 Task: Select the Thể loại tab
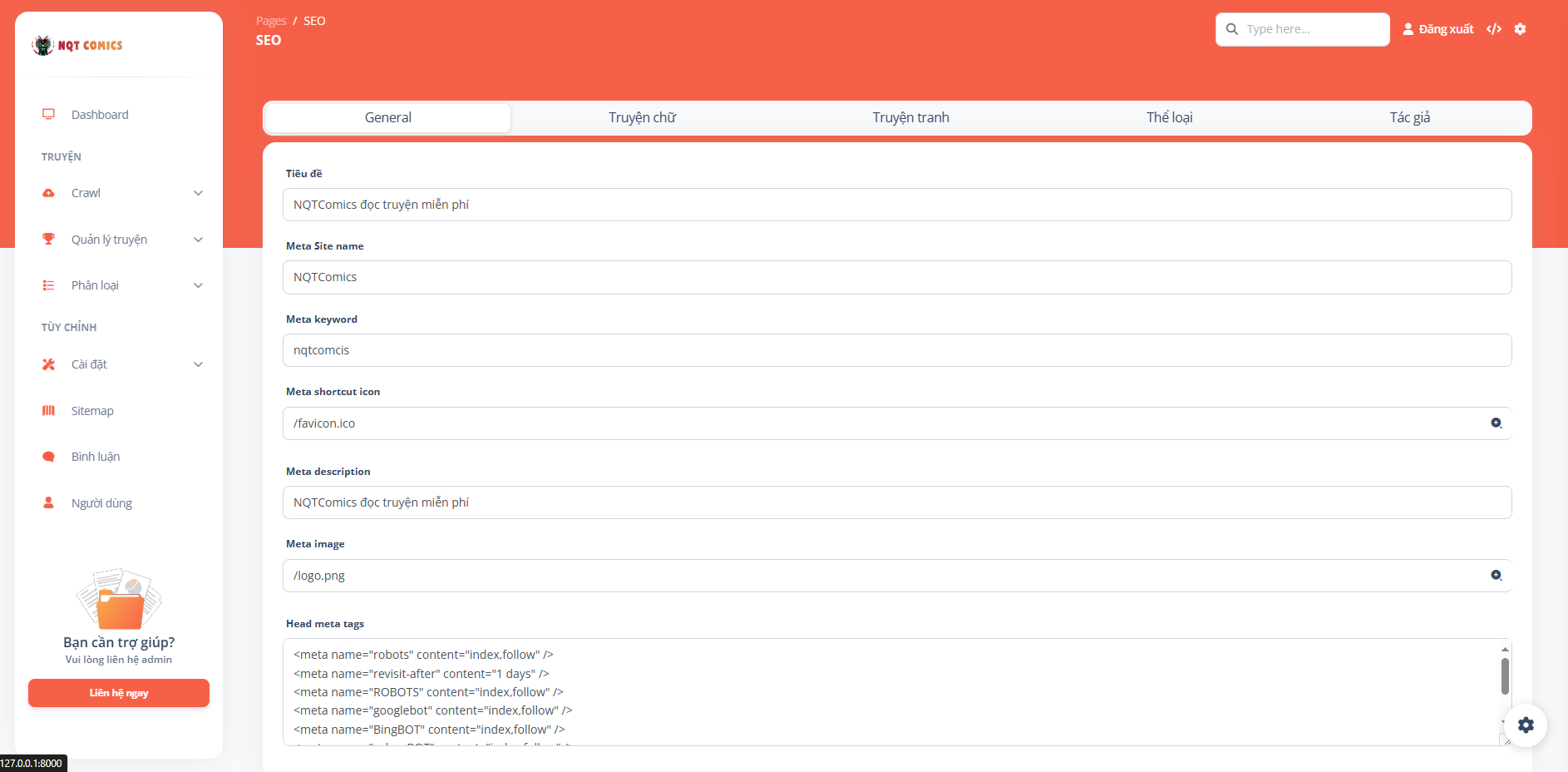pos(1169,117)
